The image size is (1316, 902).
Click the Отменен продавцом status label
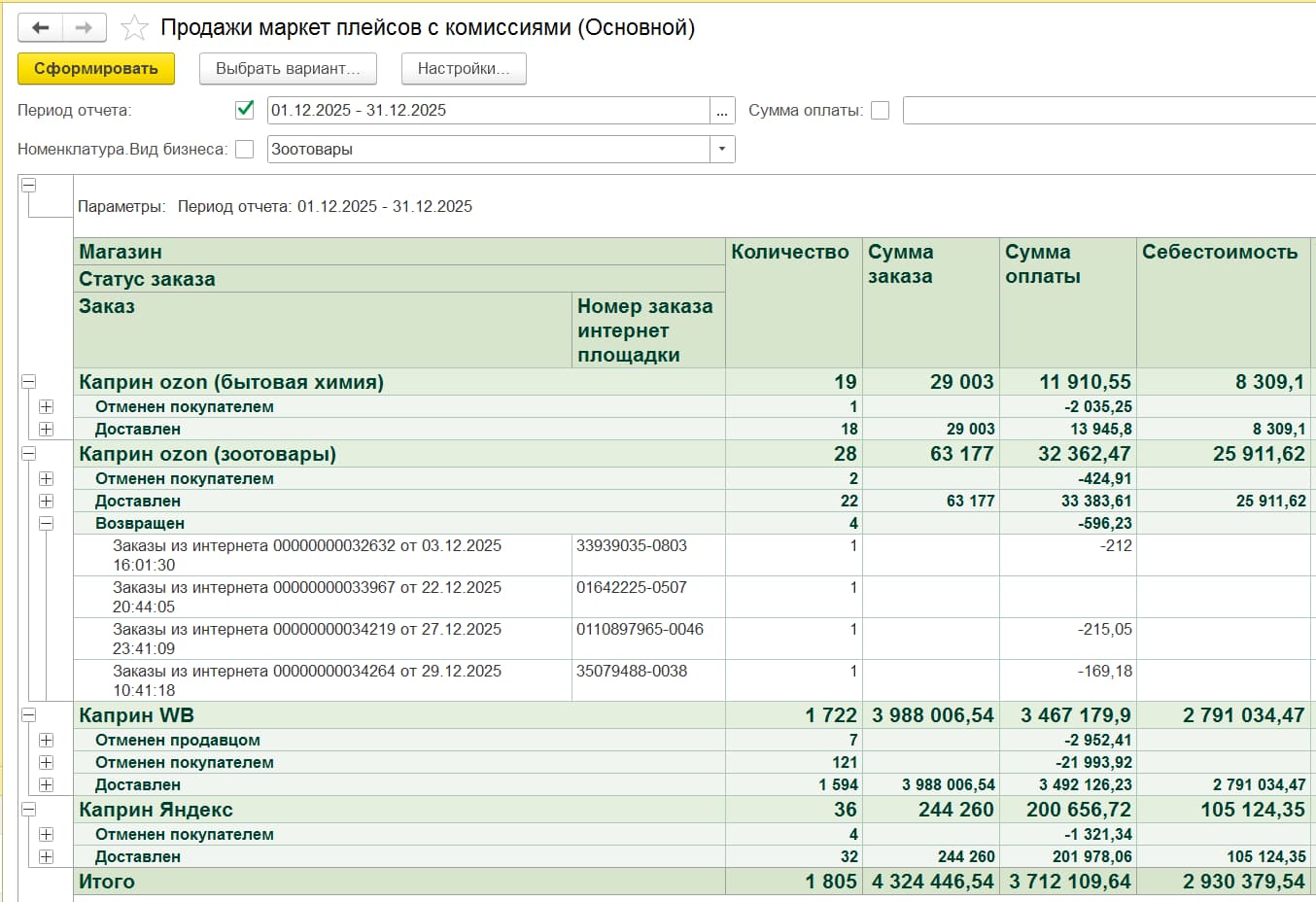pos(178,741)
